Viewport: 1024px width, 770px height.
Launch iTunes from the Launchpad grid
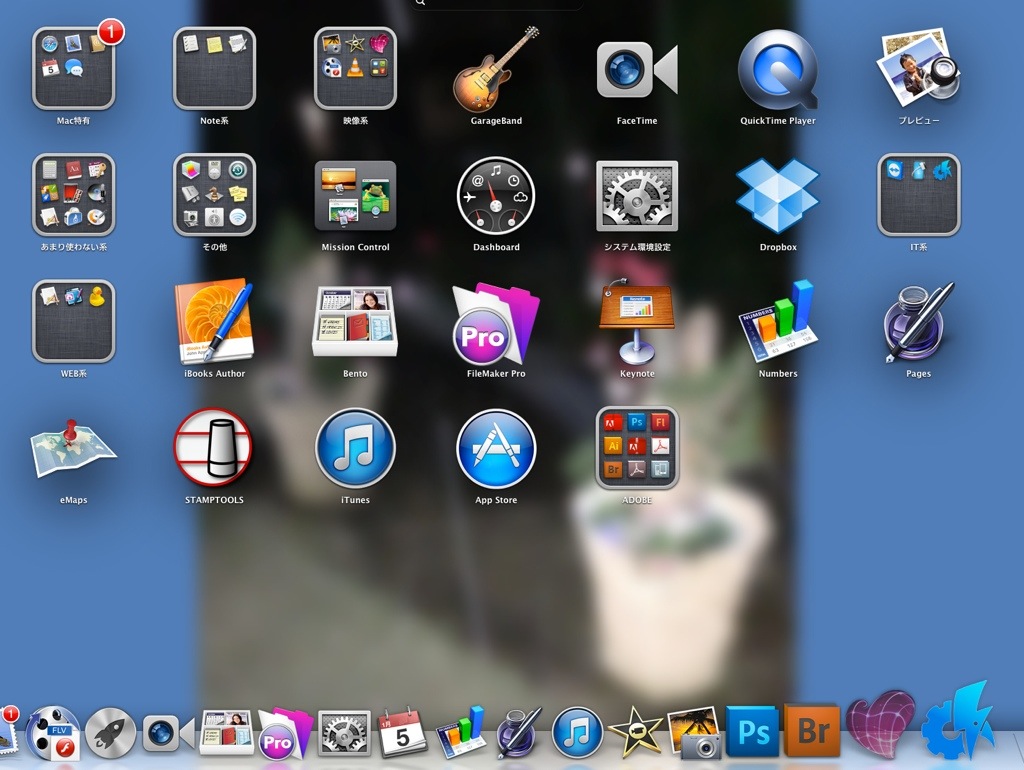click(x=355, y=448)
